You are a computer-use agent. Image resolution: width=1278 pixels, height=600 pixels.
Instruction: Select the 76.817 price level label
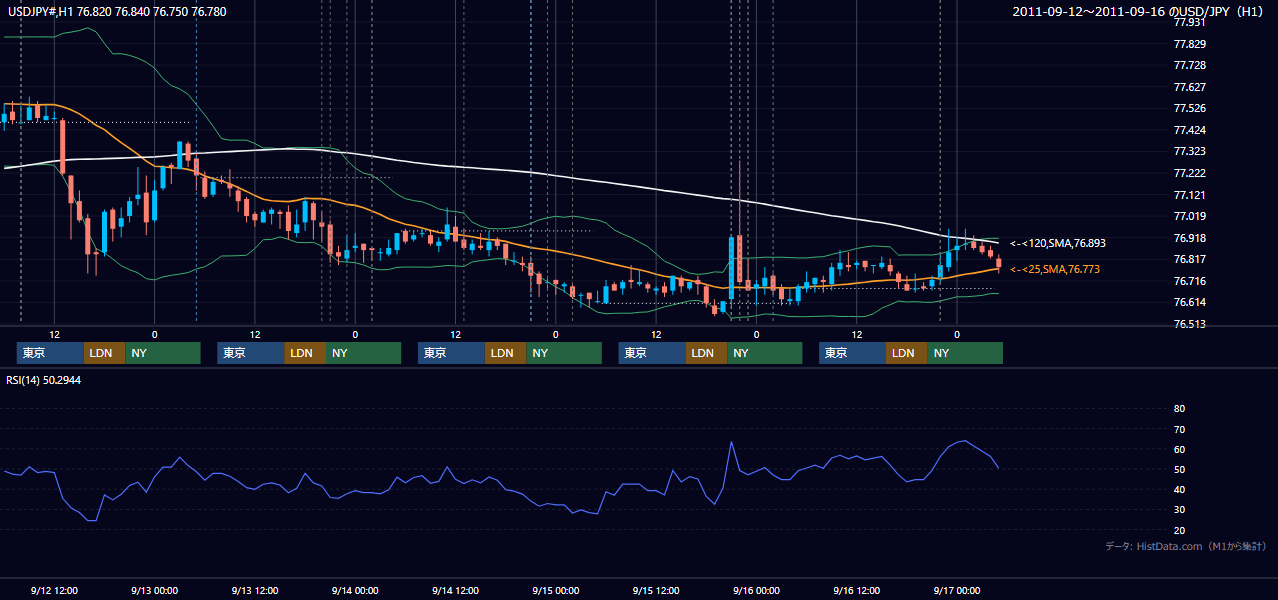click(1190, 259)
